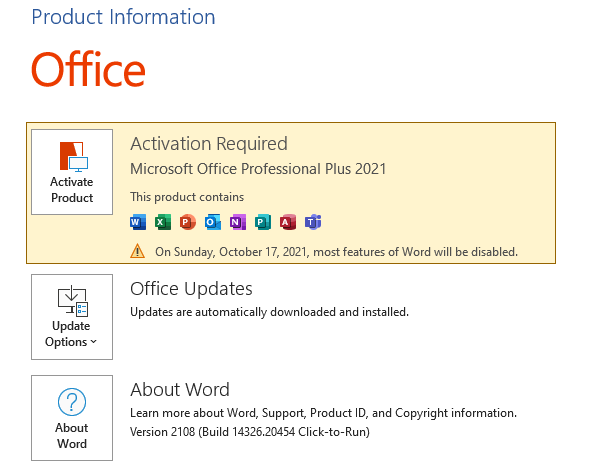Click the About Word heading text
Screen dimensions: 590x472
click(180, 390)
